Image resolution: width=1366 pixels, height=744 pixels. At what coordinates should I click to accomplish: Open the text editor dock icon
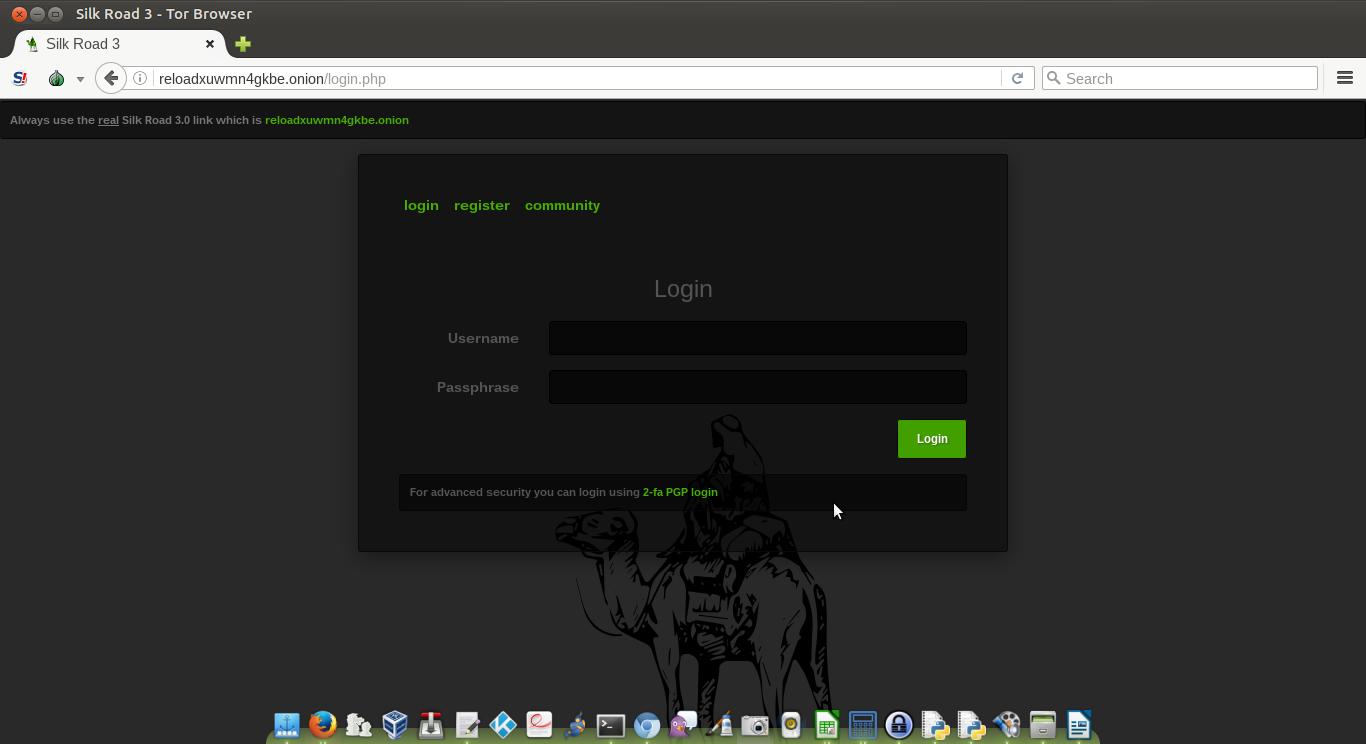[x=467, y=724]
